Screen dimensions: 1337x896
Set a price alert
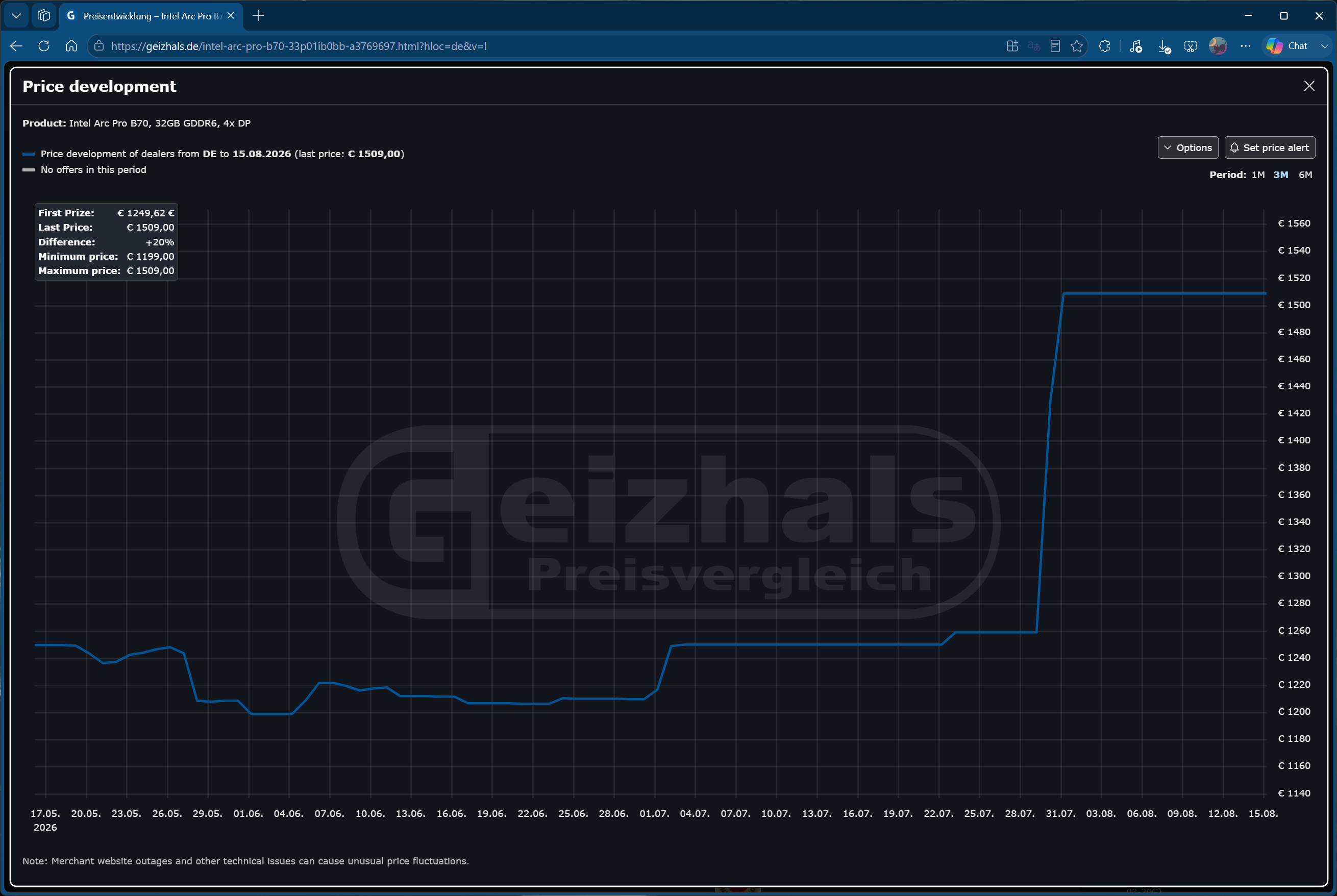1270,147
